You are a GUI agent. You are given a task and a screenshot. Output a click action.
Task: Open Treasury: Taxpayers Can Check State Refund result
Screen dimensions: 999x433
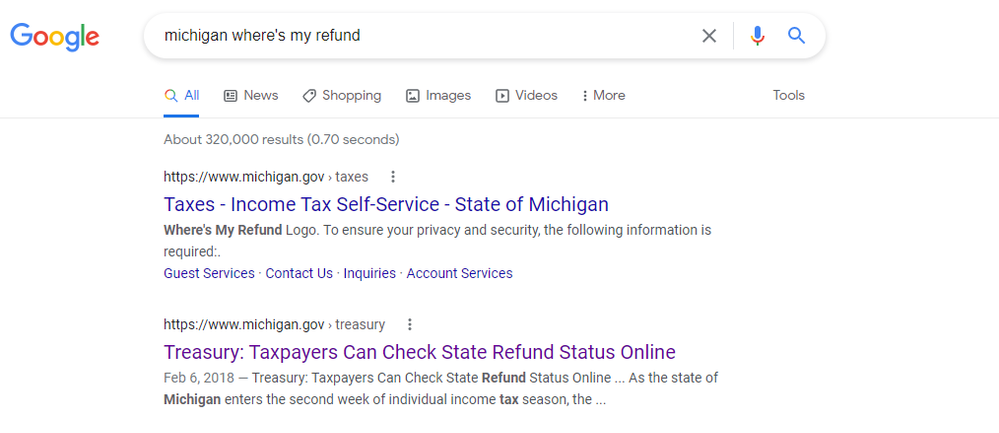coord(420,352)
